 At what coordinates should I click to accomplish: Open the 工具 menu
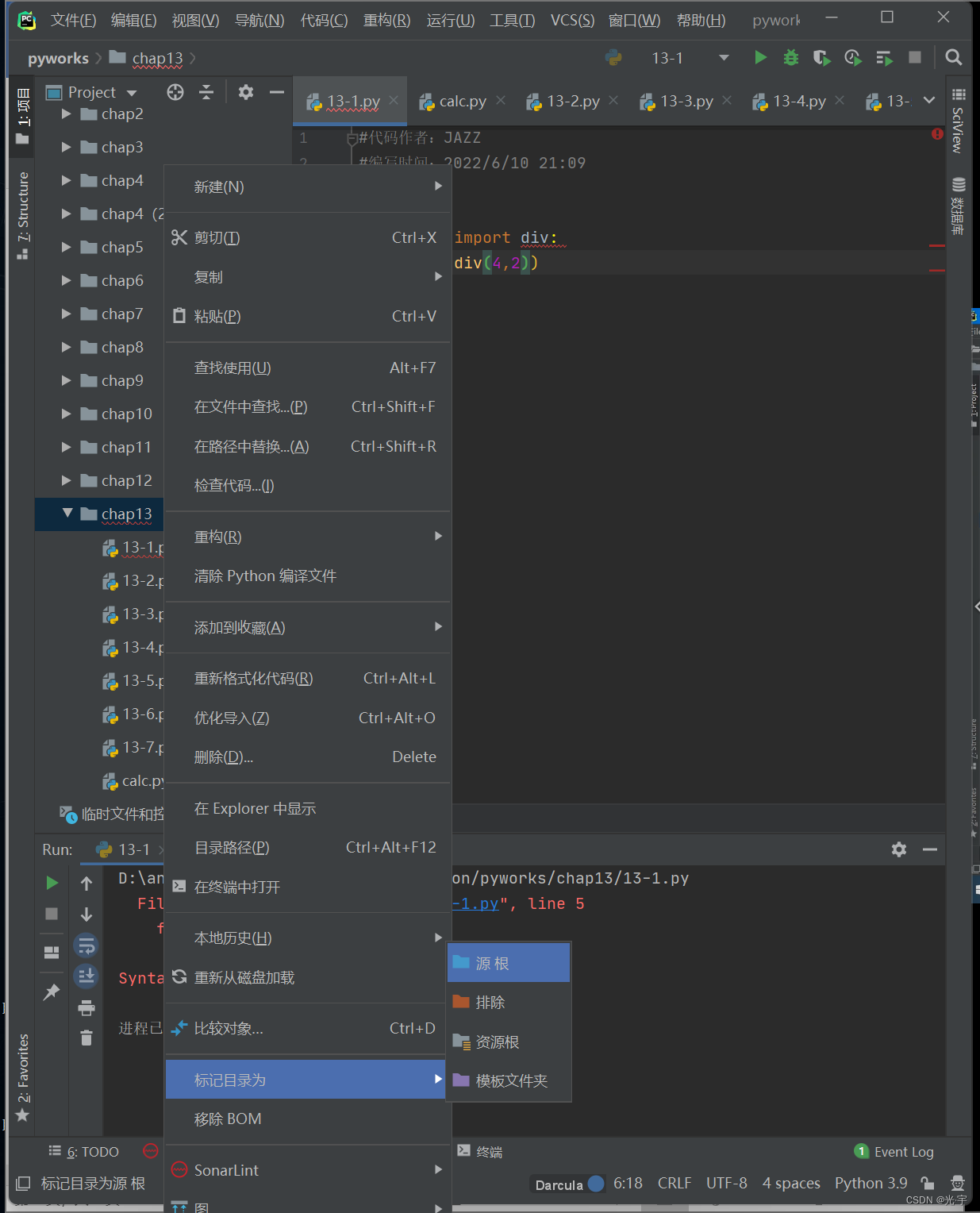510,20
